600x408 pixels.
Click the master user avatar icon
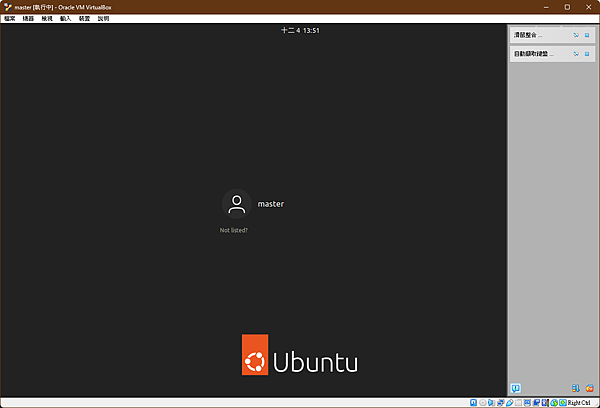pyautogui.click(x=236, y=204)
